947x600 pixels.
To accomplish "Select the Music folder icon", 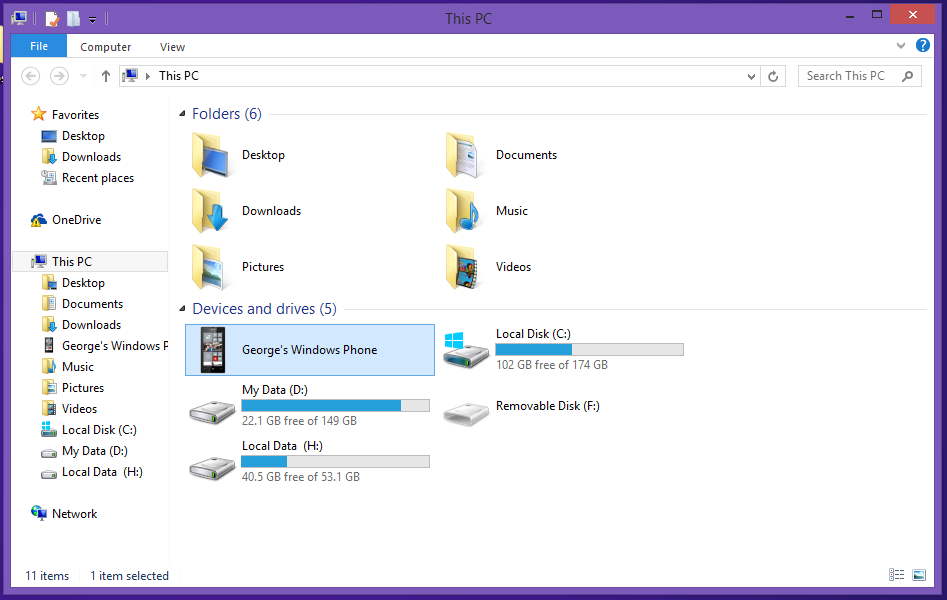I will tap(464, 211).
